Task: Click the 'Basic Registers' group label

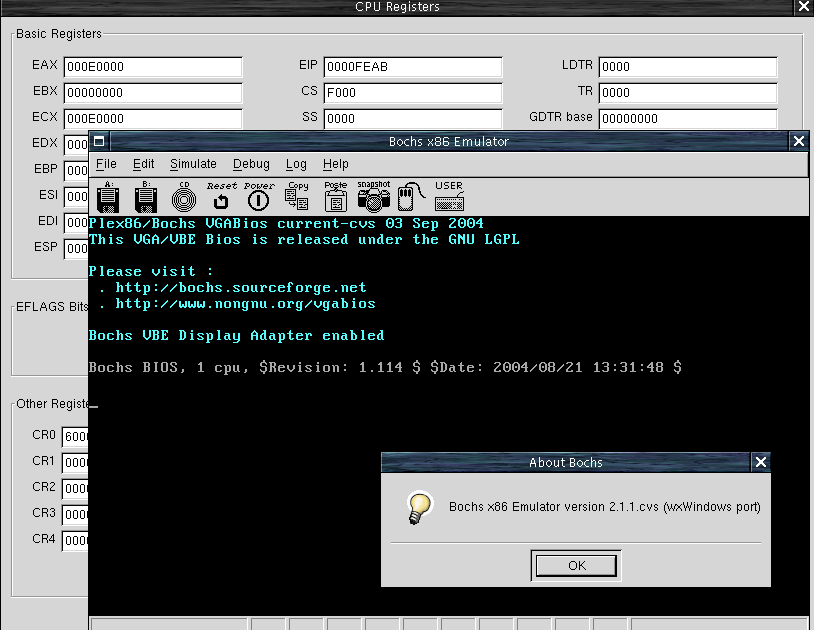Action: pos(59,34)
